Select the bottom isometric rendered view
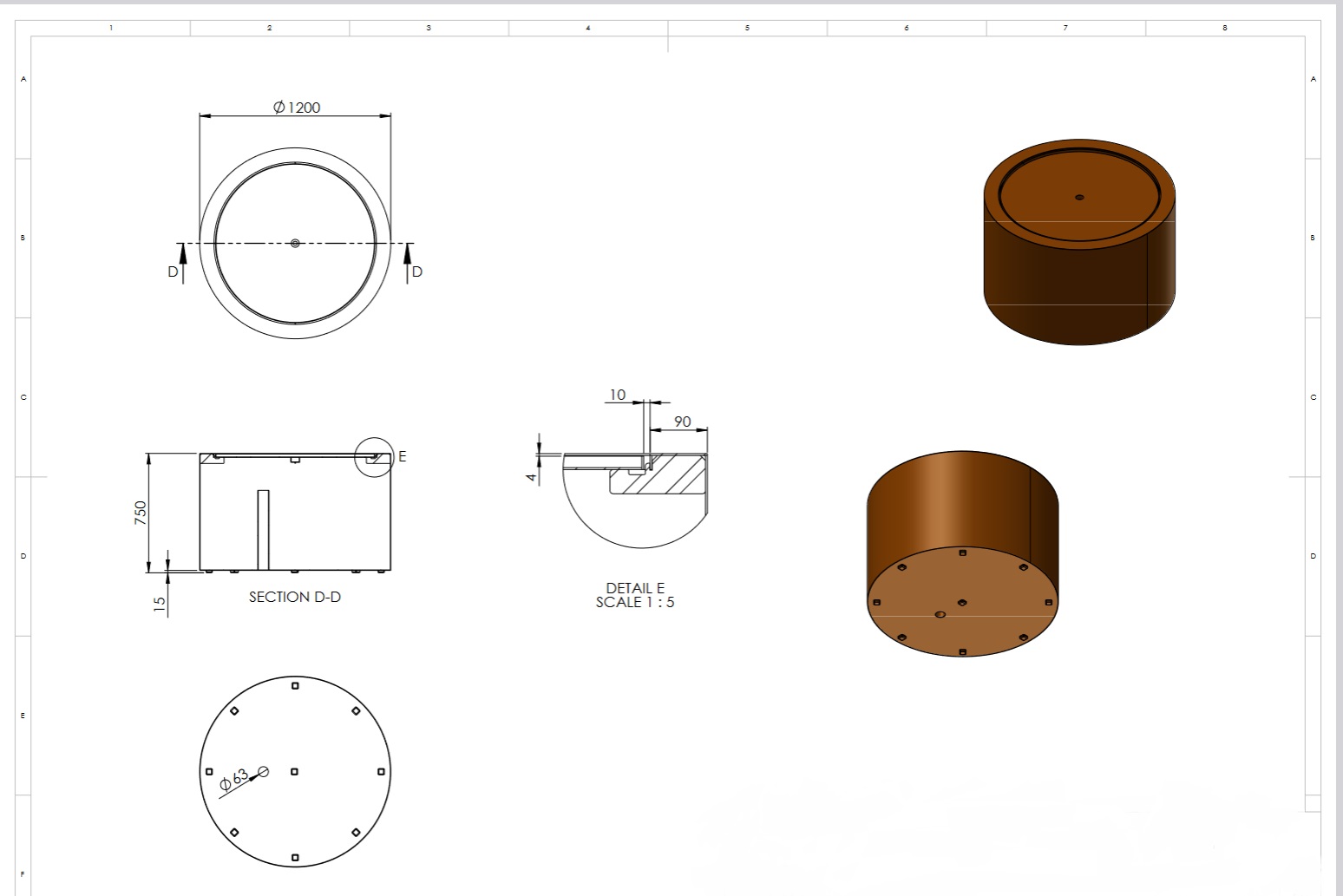 963,553
